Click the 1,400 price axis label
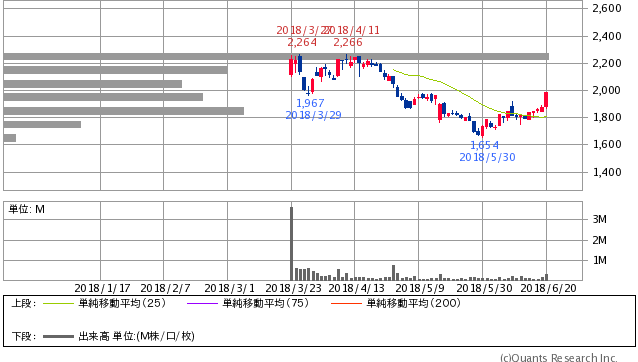 pos(607,172)
